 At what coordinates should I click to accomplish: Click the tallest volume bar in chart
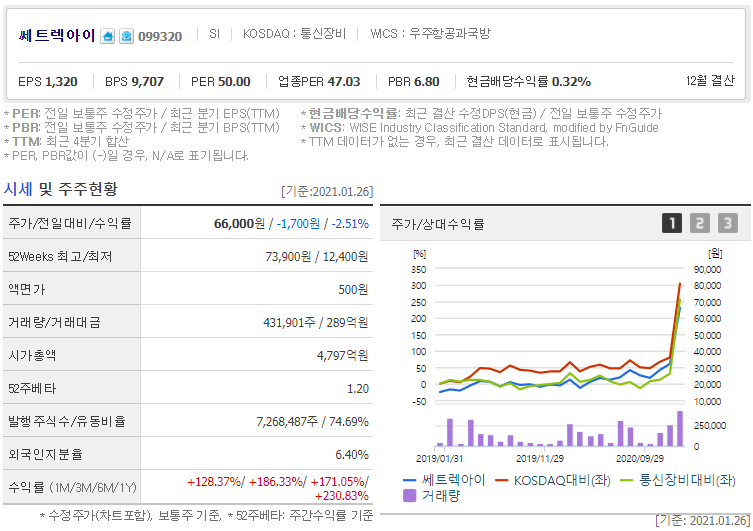(x=680, y=429)
